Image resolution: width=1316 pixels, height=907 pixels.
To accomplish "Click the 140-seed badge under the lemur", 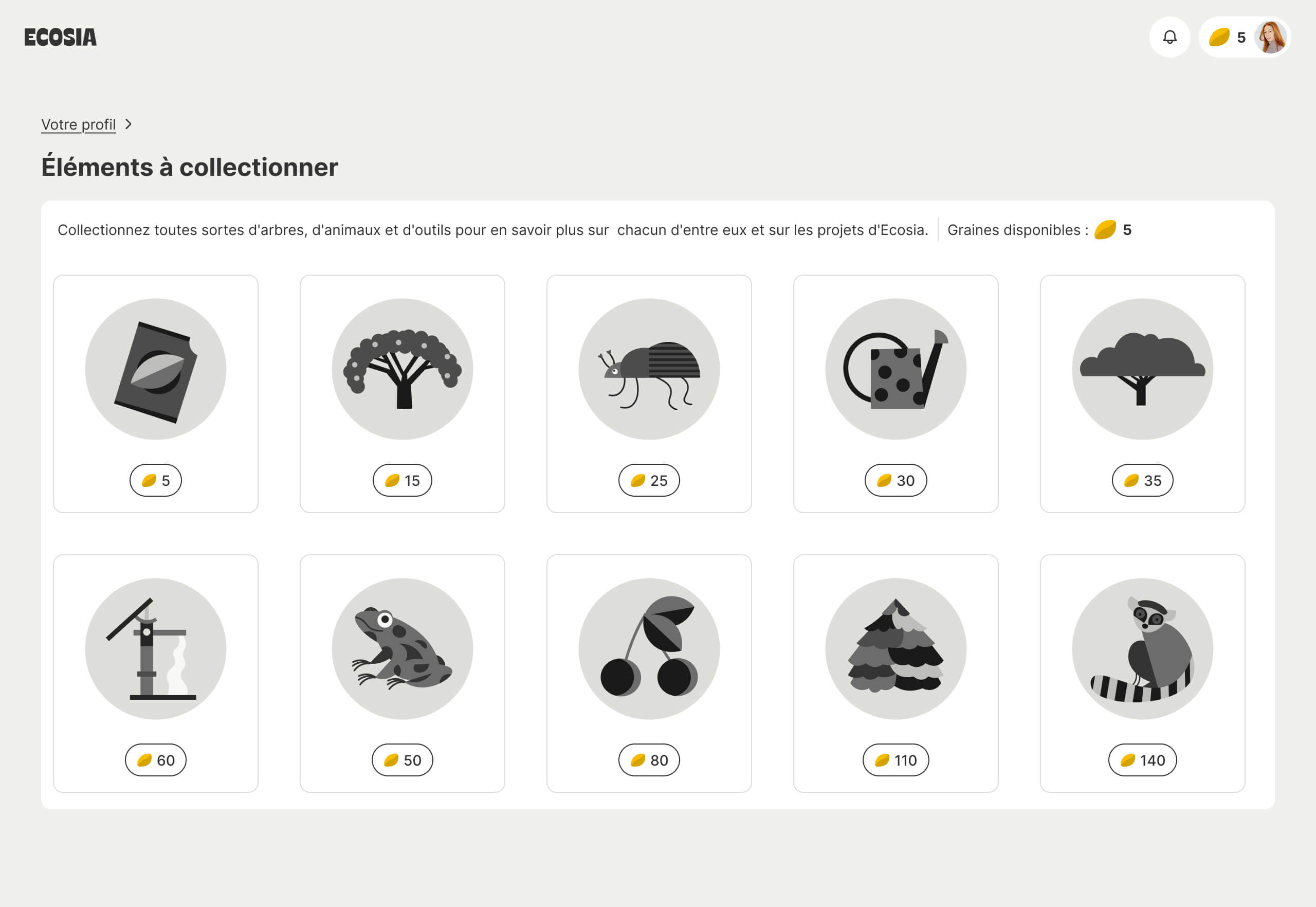I will pos(1142,760).
